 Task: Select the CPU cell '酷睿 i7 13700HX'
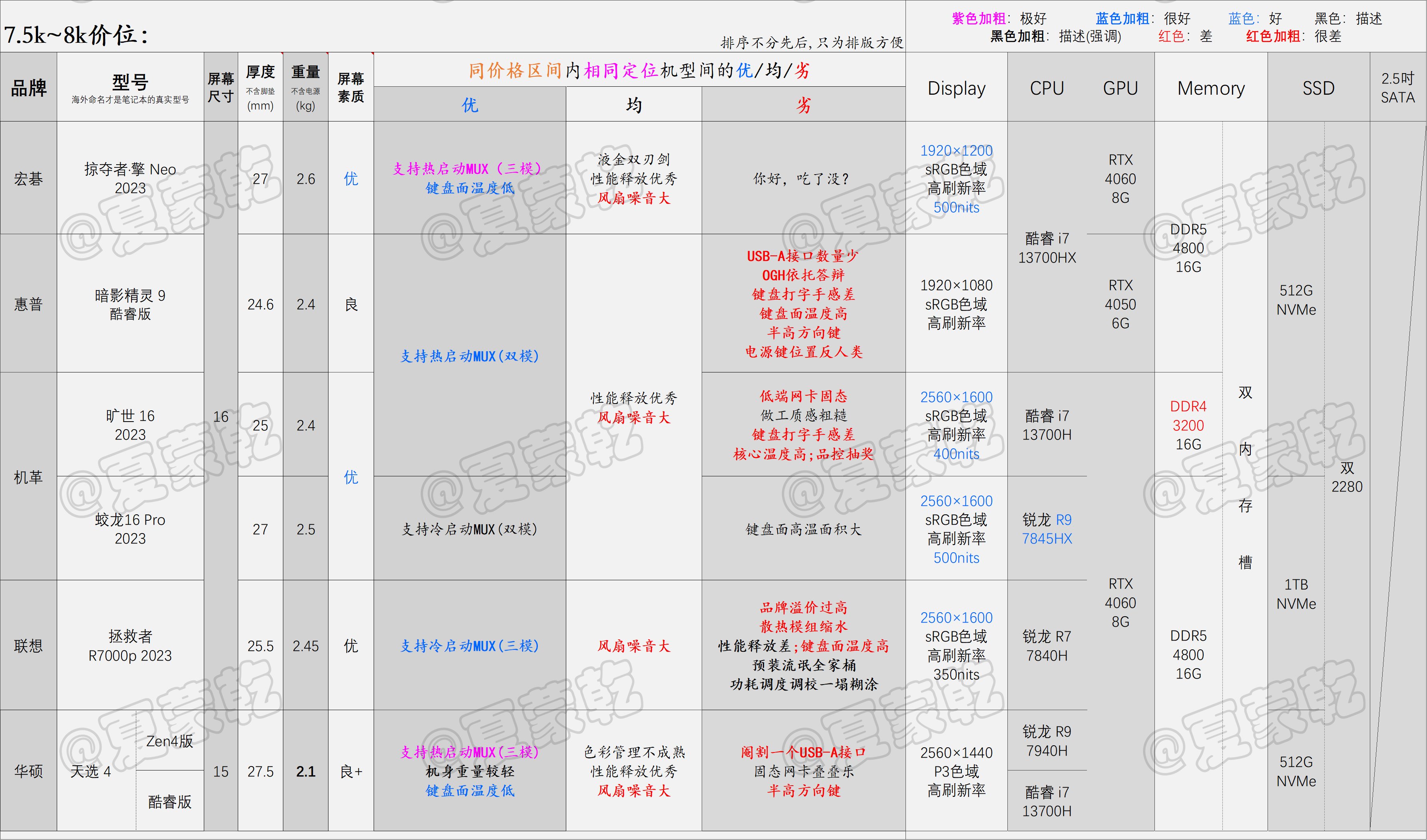1047,247
